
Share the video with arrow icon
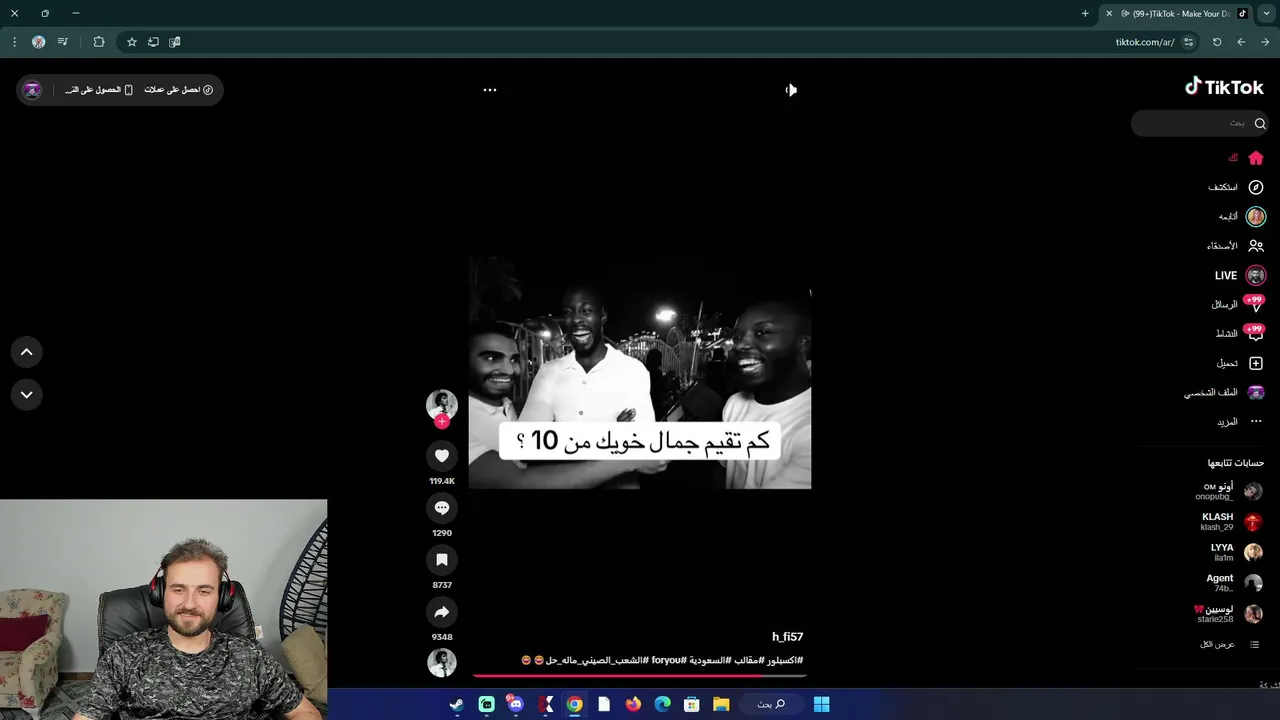pyautogui.click(x=442, y=612)
